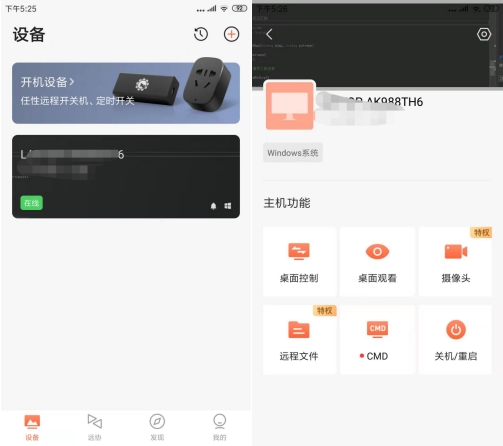Tap 关机/重启 shutdown or restart
The height and width of the screenshot is (446, 503).
pyautogui.click(x=455, y=340)
